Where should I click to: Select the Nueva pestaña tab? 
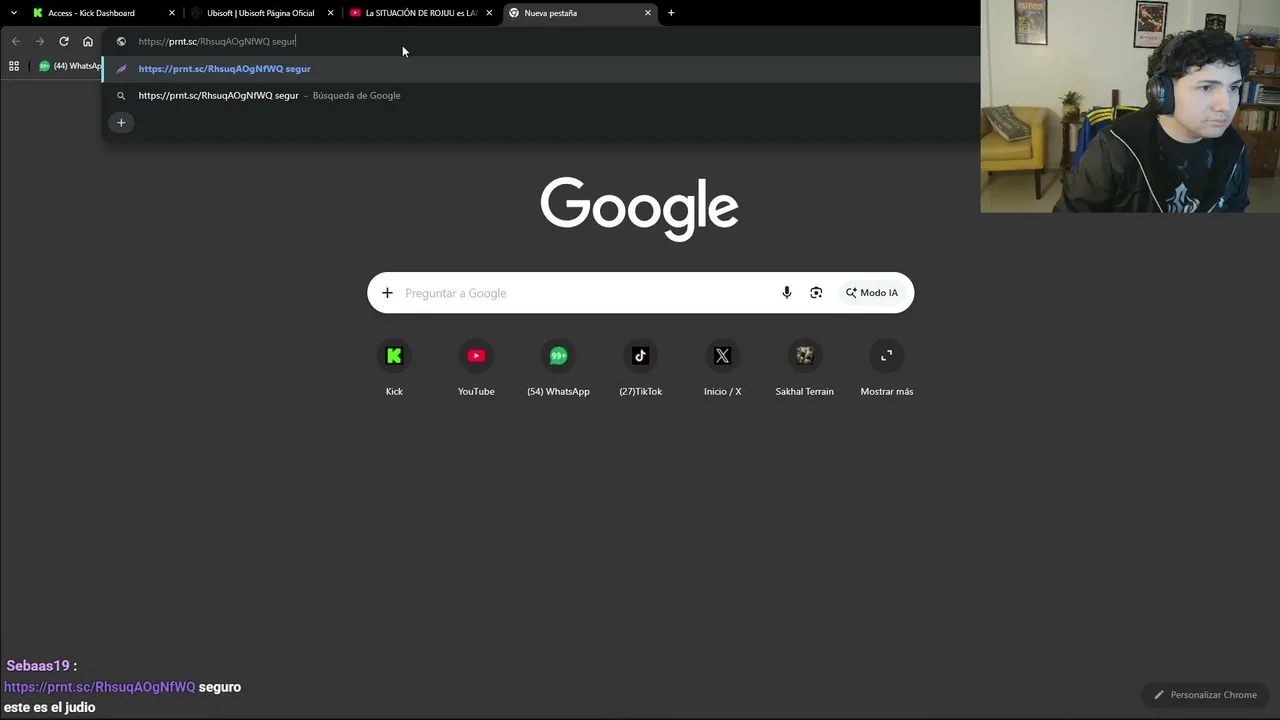click(x=580, y=13)
